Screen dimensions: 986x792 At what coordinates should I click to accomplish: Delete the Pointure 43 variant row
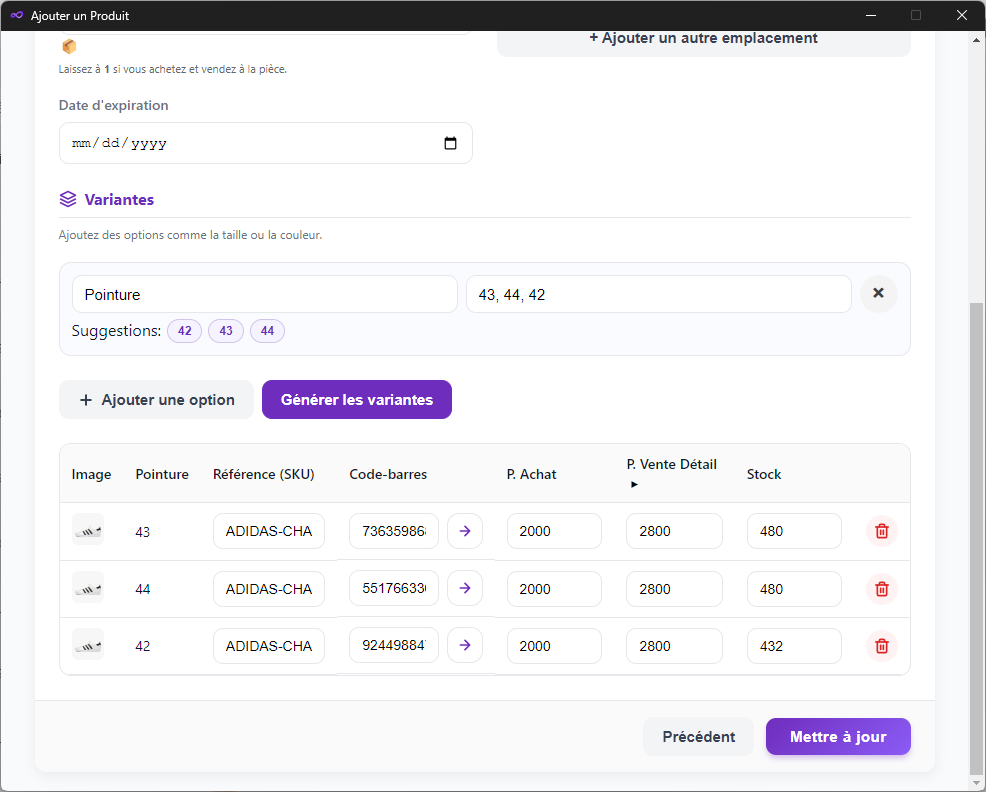pyautogui.click(x=881, y=531)
